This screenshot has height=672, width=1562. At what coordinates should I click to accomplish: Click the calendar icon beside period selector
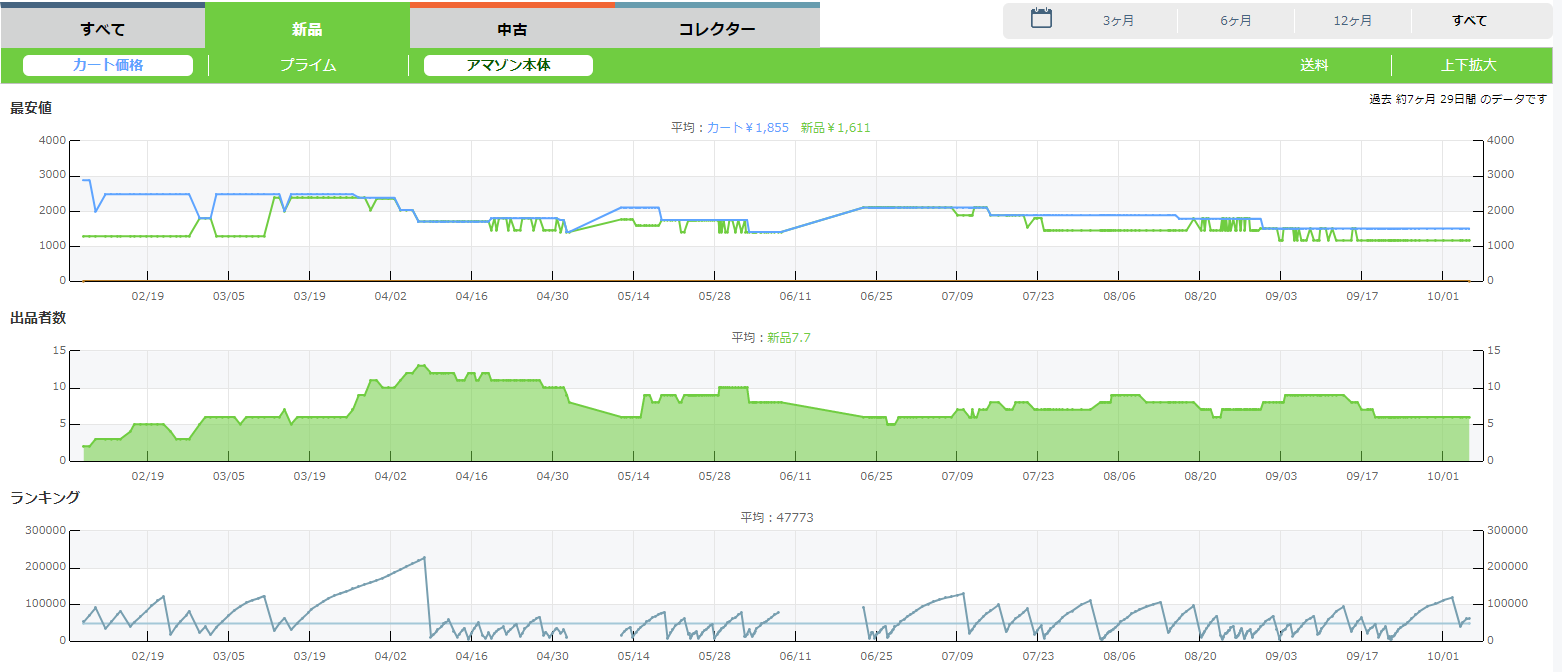coord(1041,19)
